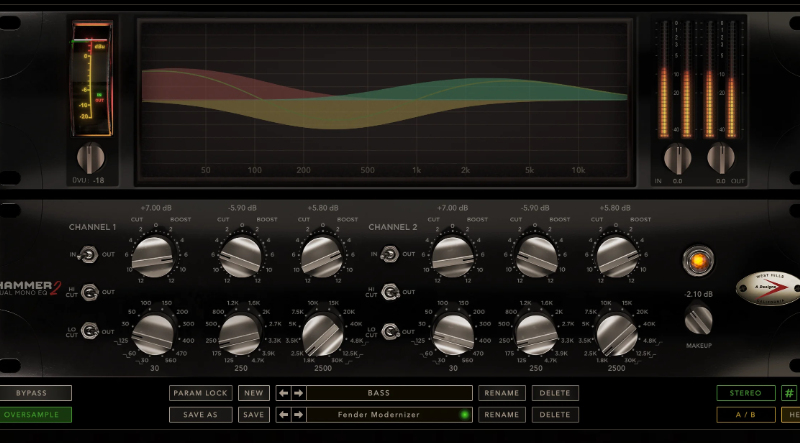Toggle Channel 2 IN/OUT switch
The image size is (800, 443).
(x=389, y=254)
